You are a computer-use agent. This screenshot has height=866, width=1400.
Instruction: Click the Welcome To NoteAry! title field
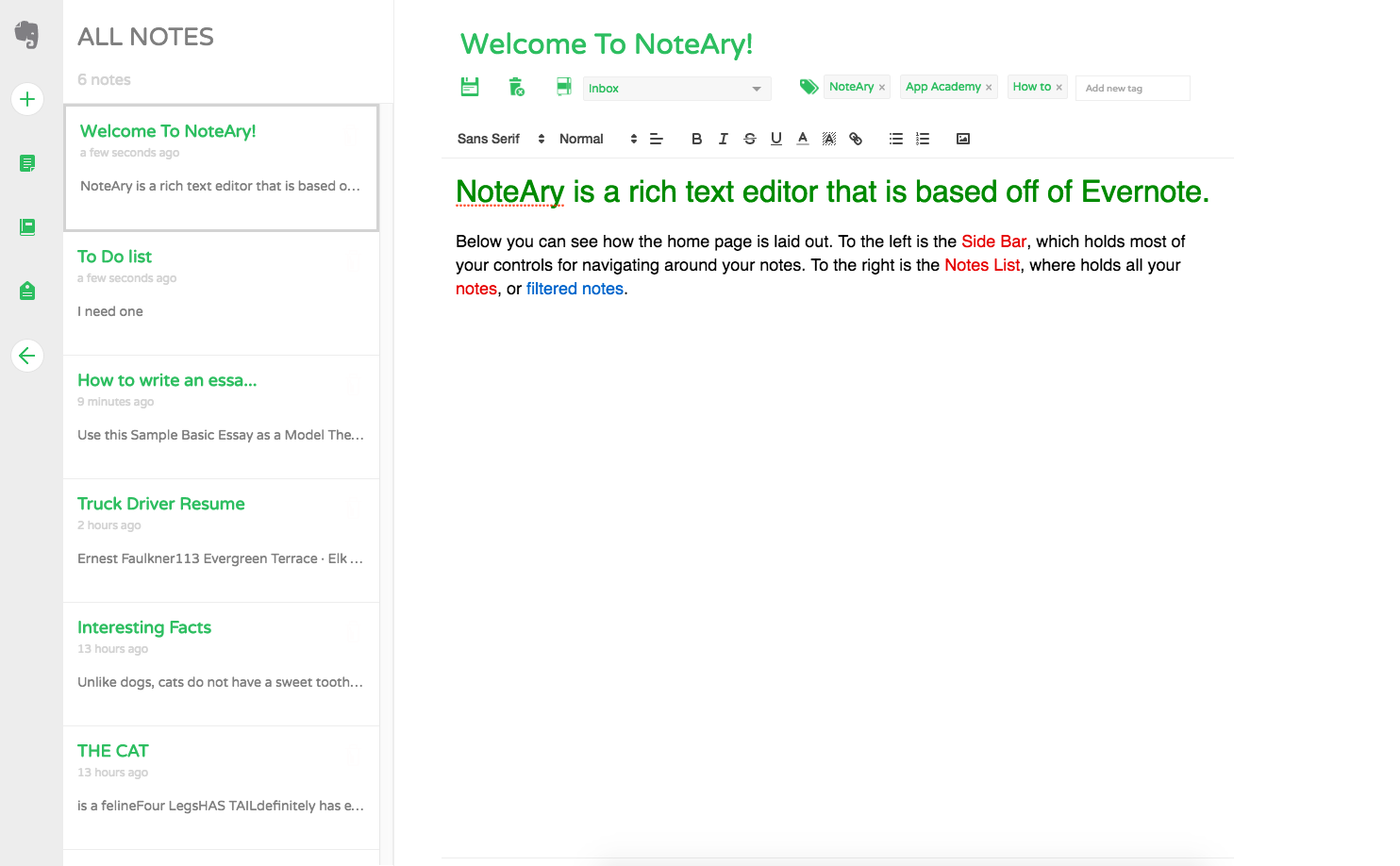pyautogui.click(x=607, y=44)
